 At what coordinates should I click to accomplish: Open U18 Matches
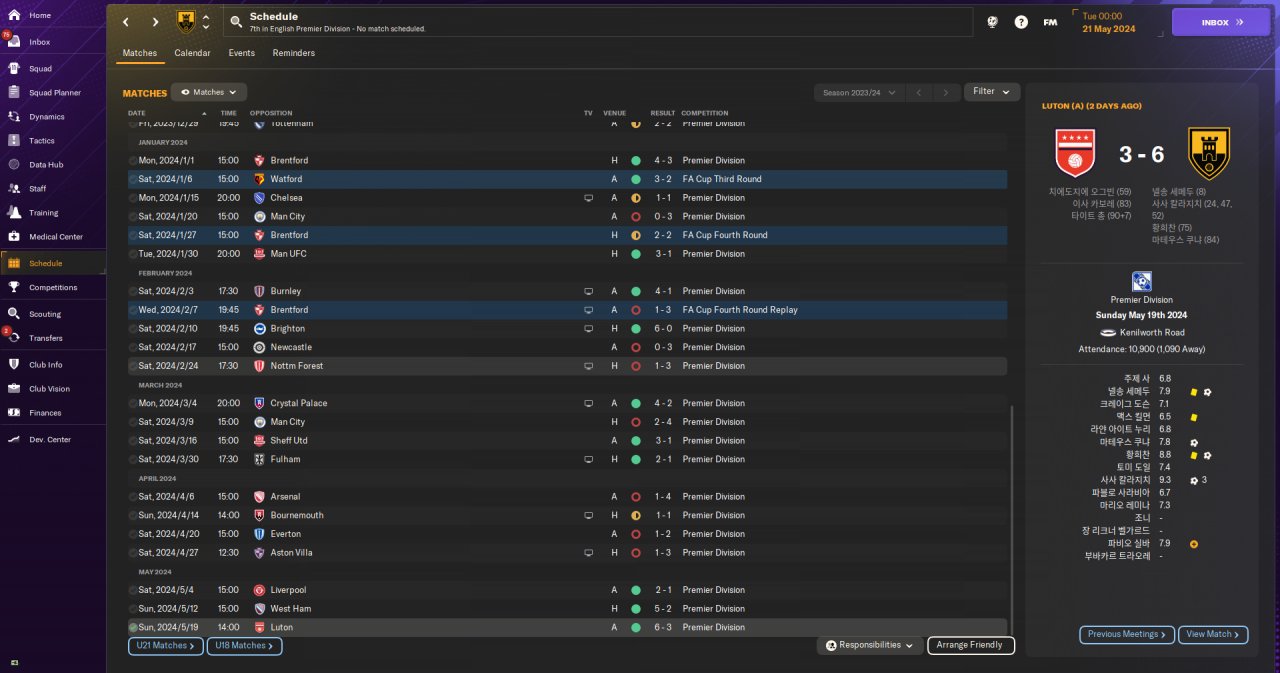[x=244, y=646]
